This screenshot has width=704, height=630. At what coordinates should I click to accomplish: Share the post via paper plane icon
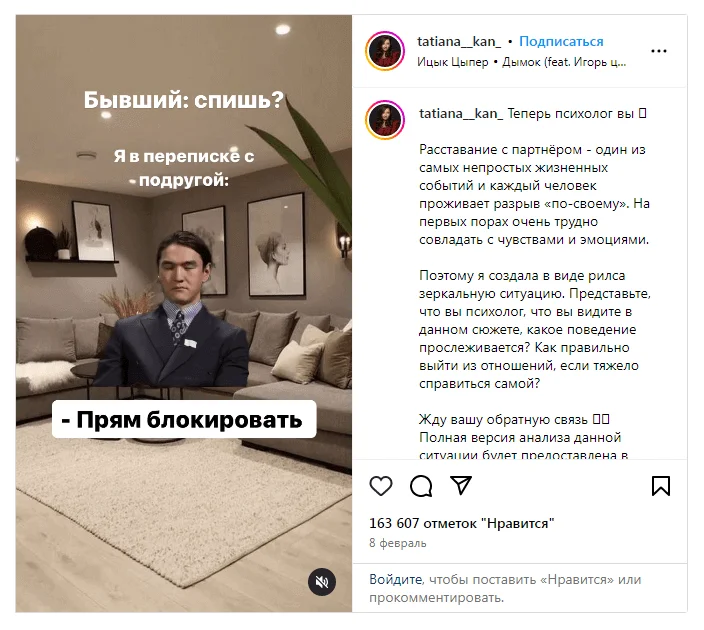[x=461, y=485]
